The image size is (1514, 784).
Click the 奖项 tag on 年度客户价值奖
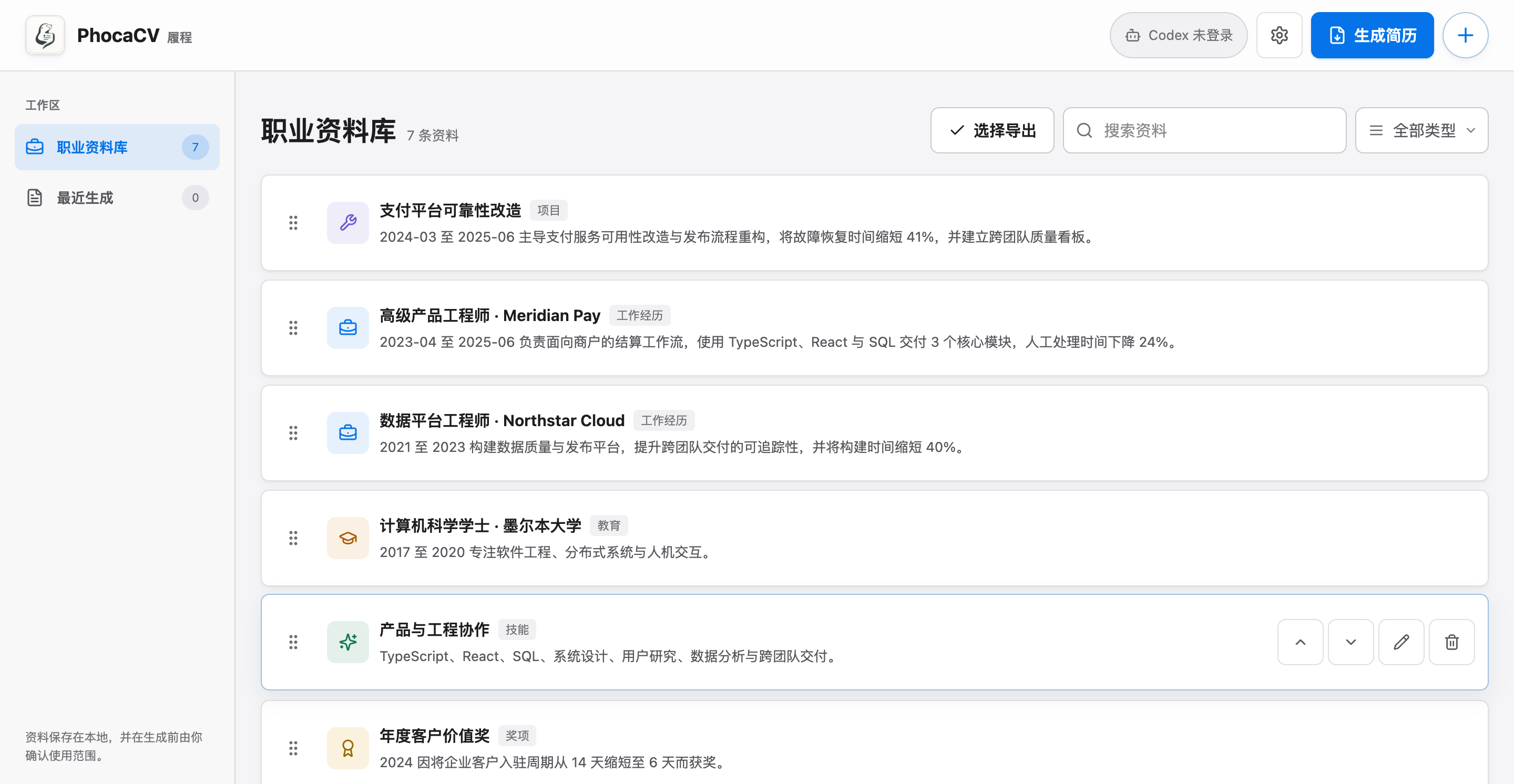point(517,736)
